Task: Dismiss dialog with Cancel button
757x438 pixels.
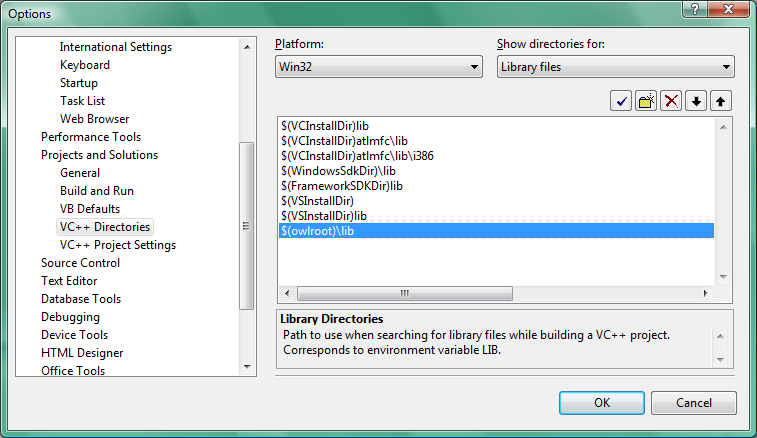Action: [x=694, y=403]
